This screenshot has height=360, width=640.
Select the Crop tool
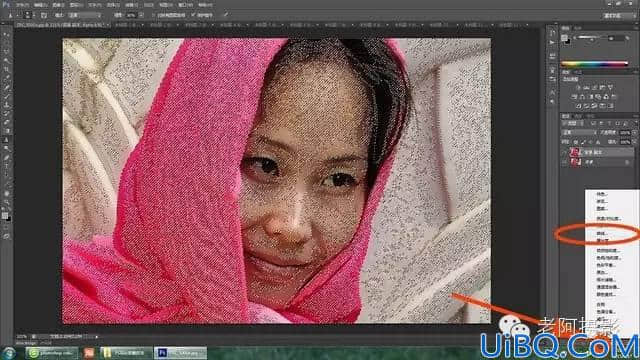coord(7,69)
